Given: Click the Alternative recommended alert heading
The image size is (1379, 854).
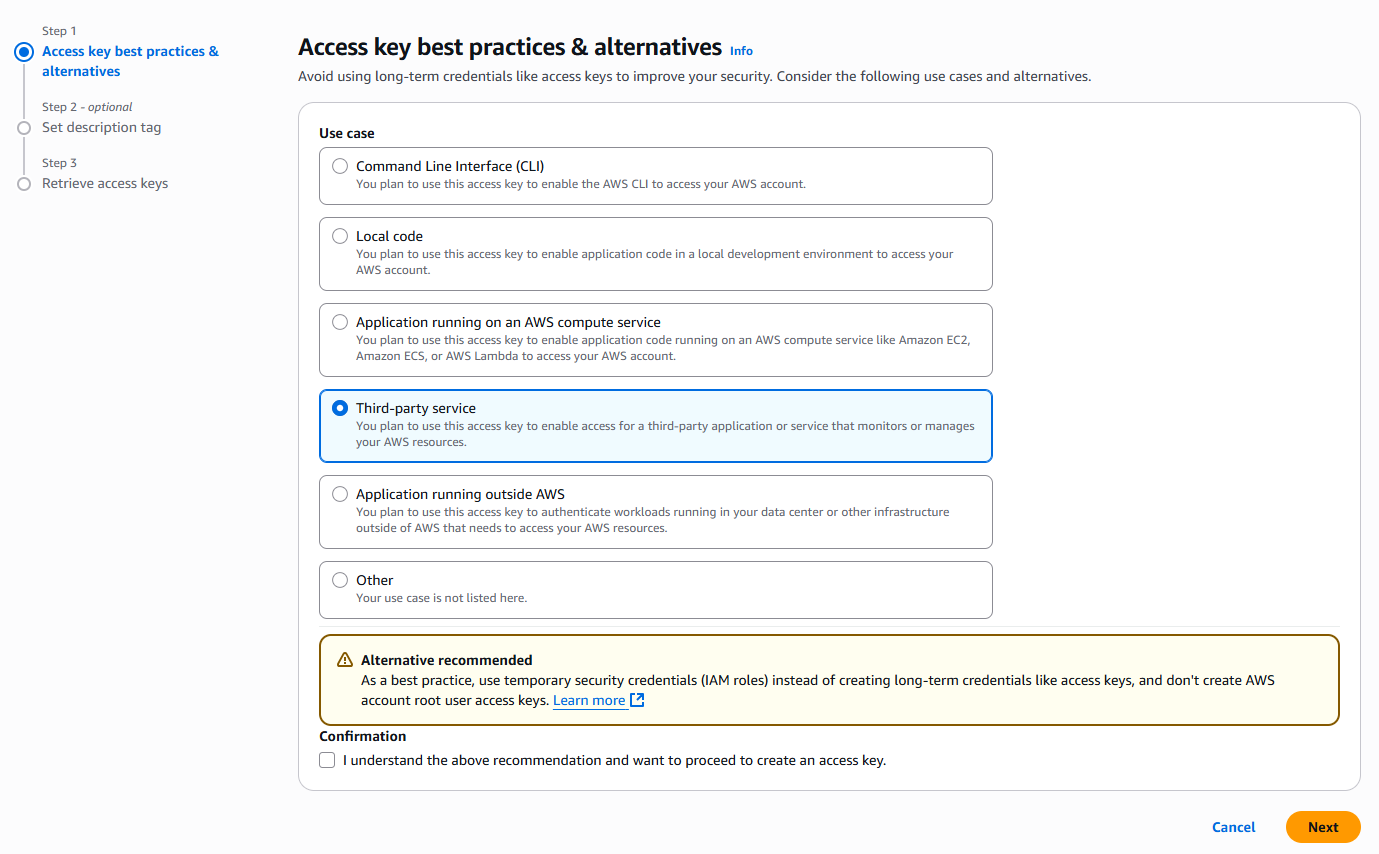Looking at the screenshot, I should (446, 660).
